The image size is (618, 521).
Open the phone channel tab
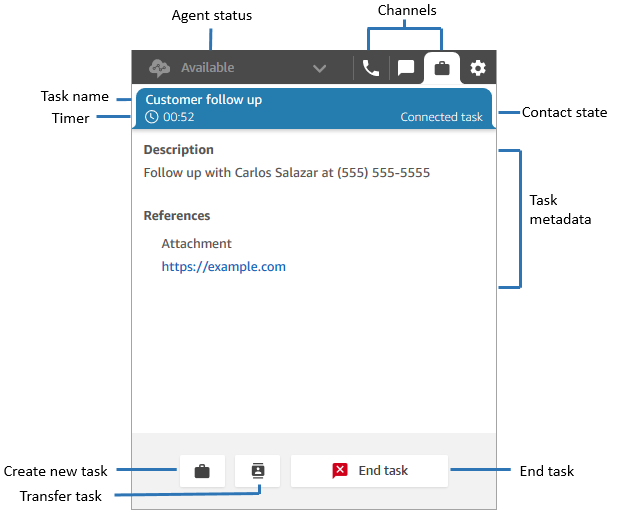point(371,68)
